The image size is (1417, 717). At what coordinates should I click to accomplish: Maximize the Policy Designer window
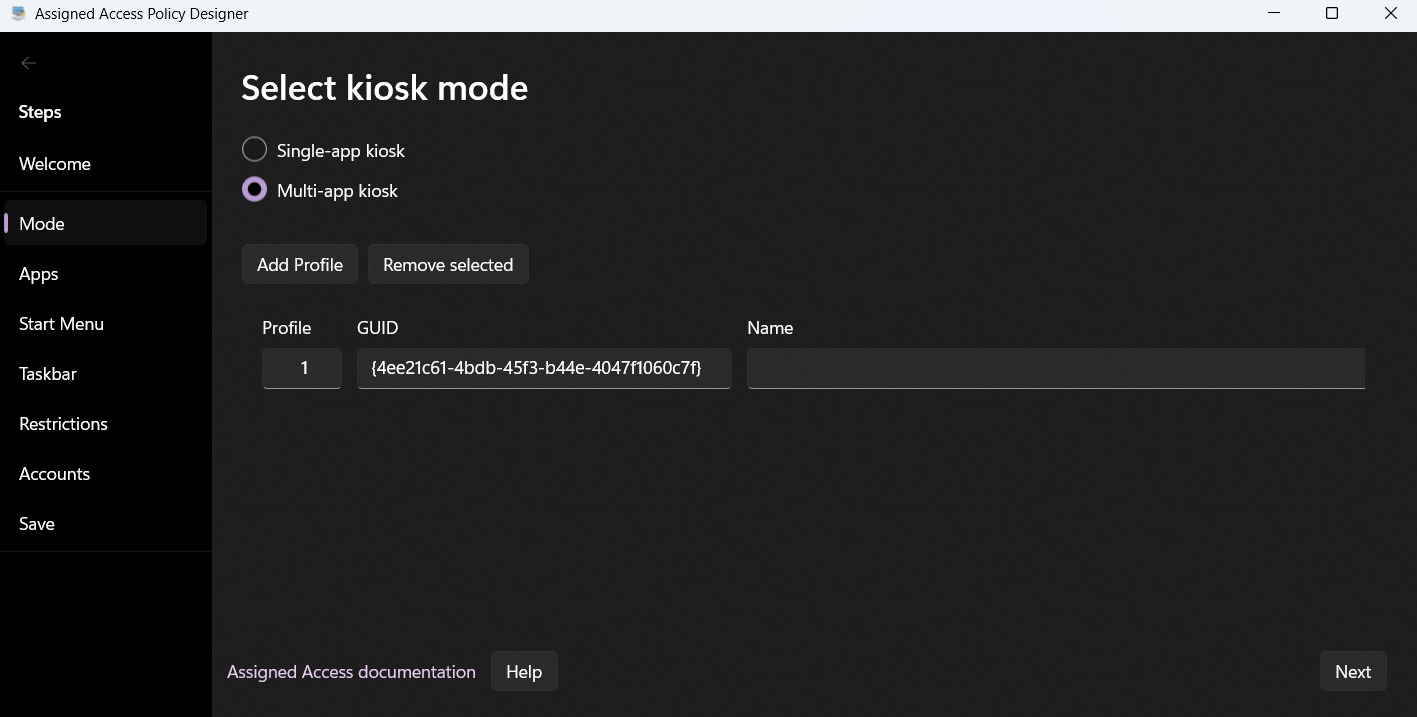coord(1332,14)
